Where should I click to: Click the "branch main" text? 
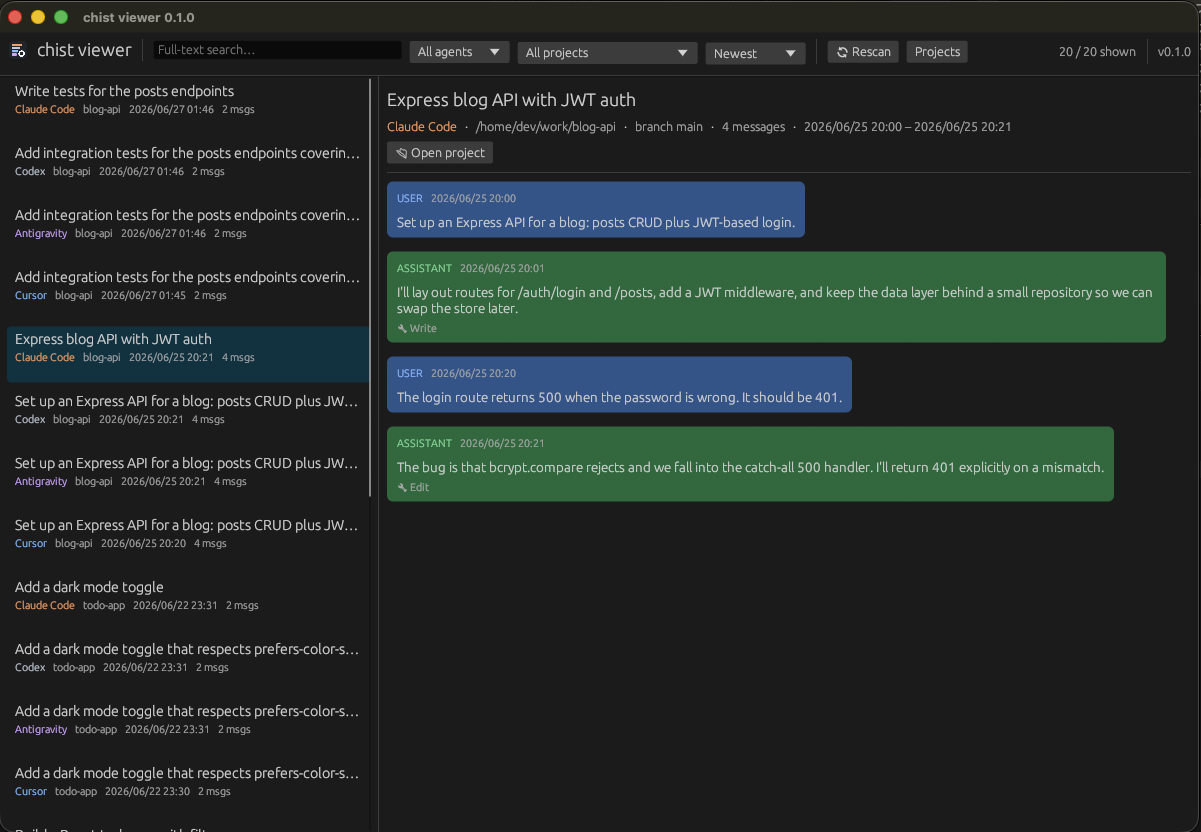click(x=669, y=127)
